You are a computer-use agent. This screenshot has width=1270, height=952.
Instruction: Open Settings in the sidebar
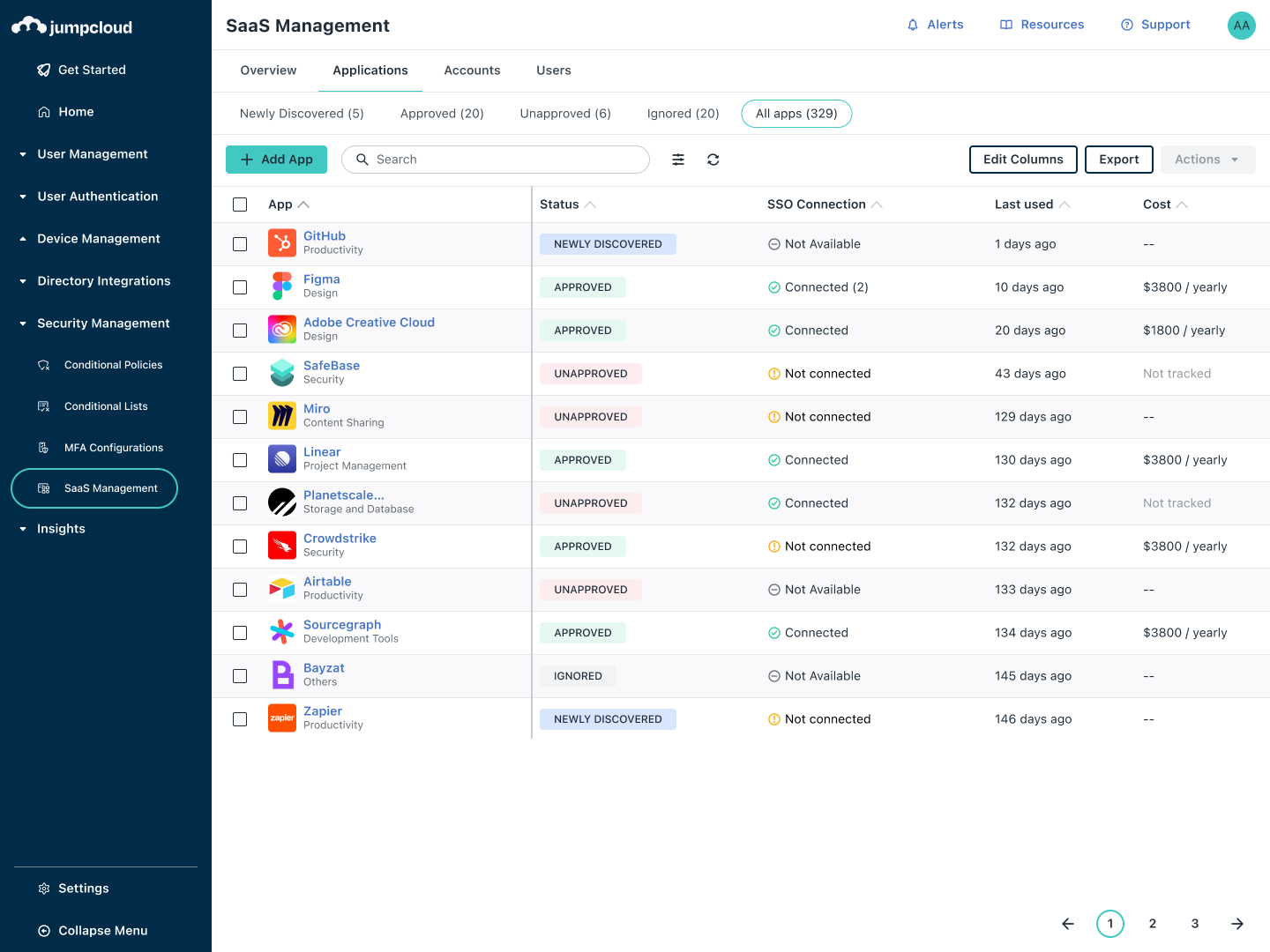74,889
